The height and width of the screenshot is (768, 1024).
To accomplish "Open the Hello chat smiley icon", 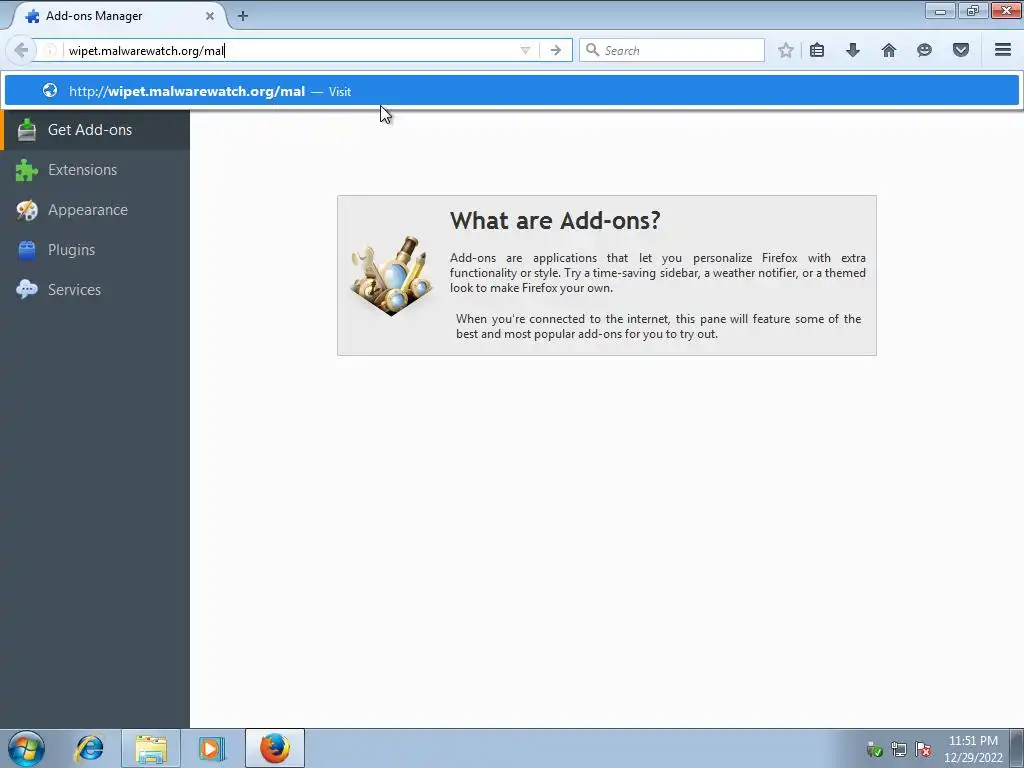I will click(924, 50).
